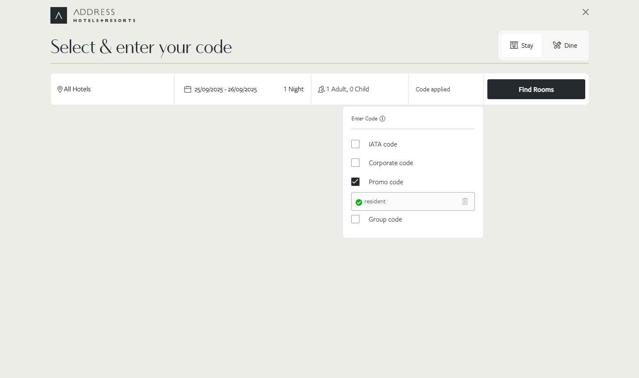
Task: Click the Promo code label
Action: coord(386,182)
